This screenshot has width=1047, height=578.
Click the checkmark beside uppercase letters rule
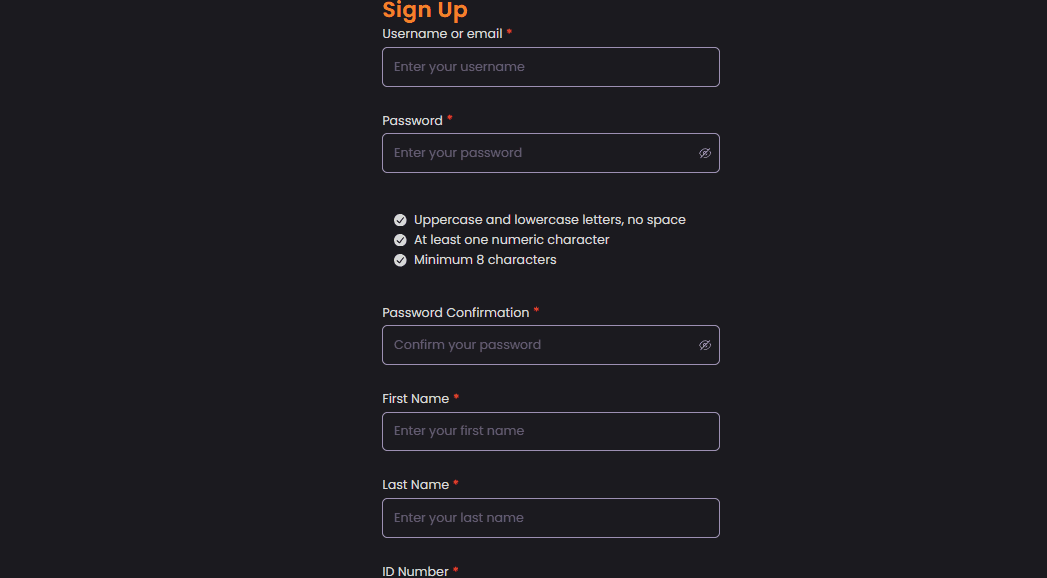click(400, 219)
